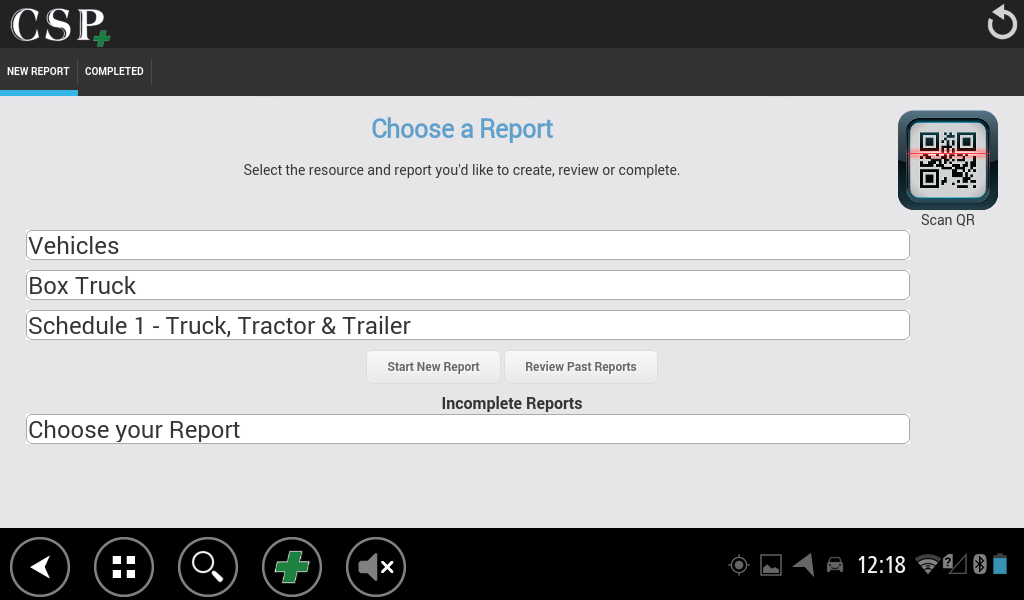Tap the SIM signal status icon
The width and height of the screenshot is (1024, 600).
[955, 564]
